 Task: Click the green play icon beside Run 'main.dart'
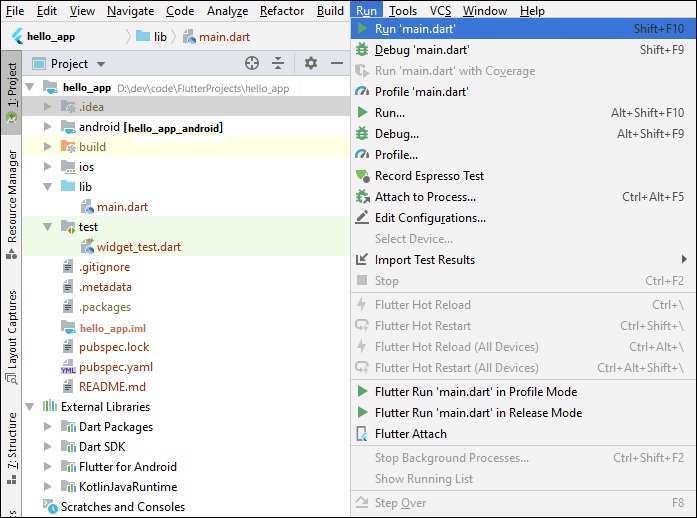pyautogui.click(x=362, y=28)
